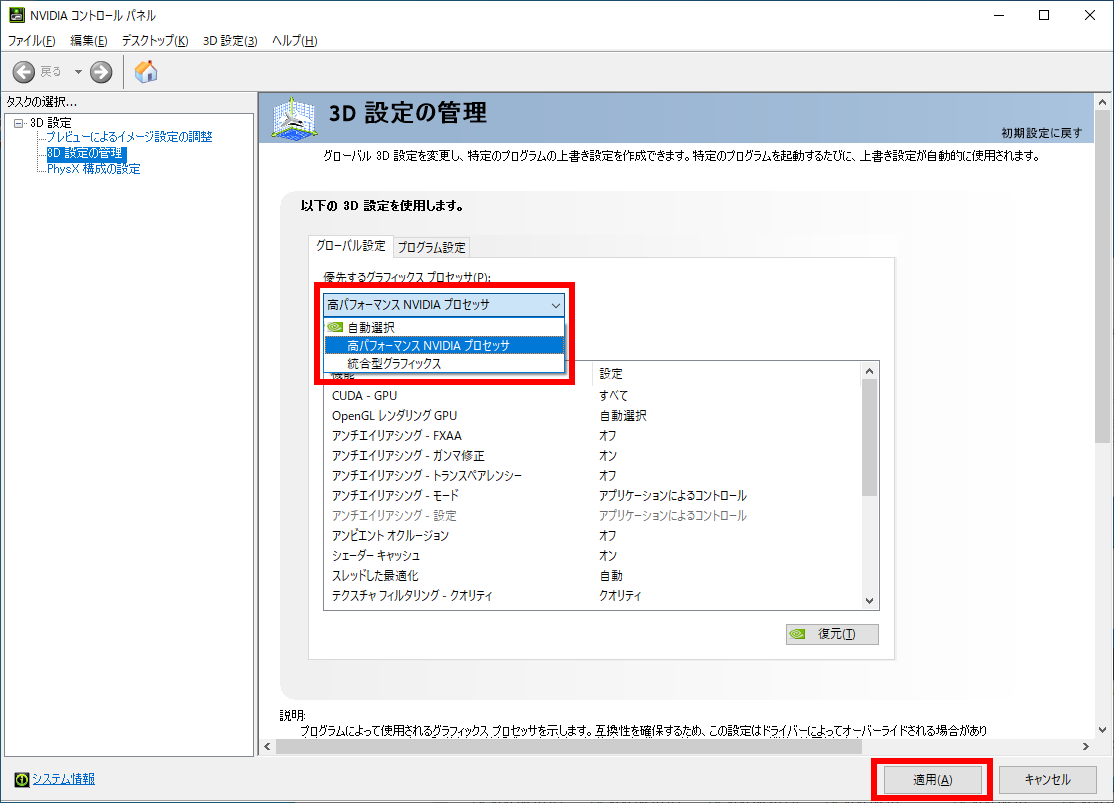Open the ファイル(F) menu

point(31,41)
